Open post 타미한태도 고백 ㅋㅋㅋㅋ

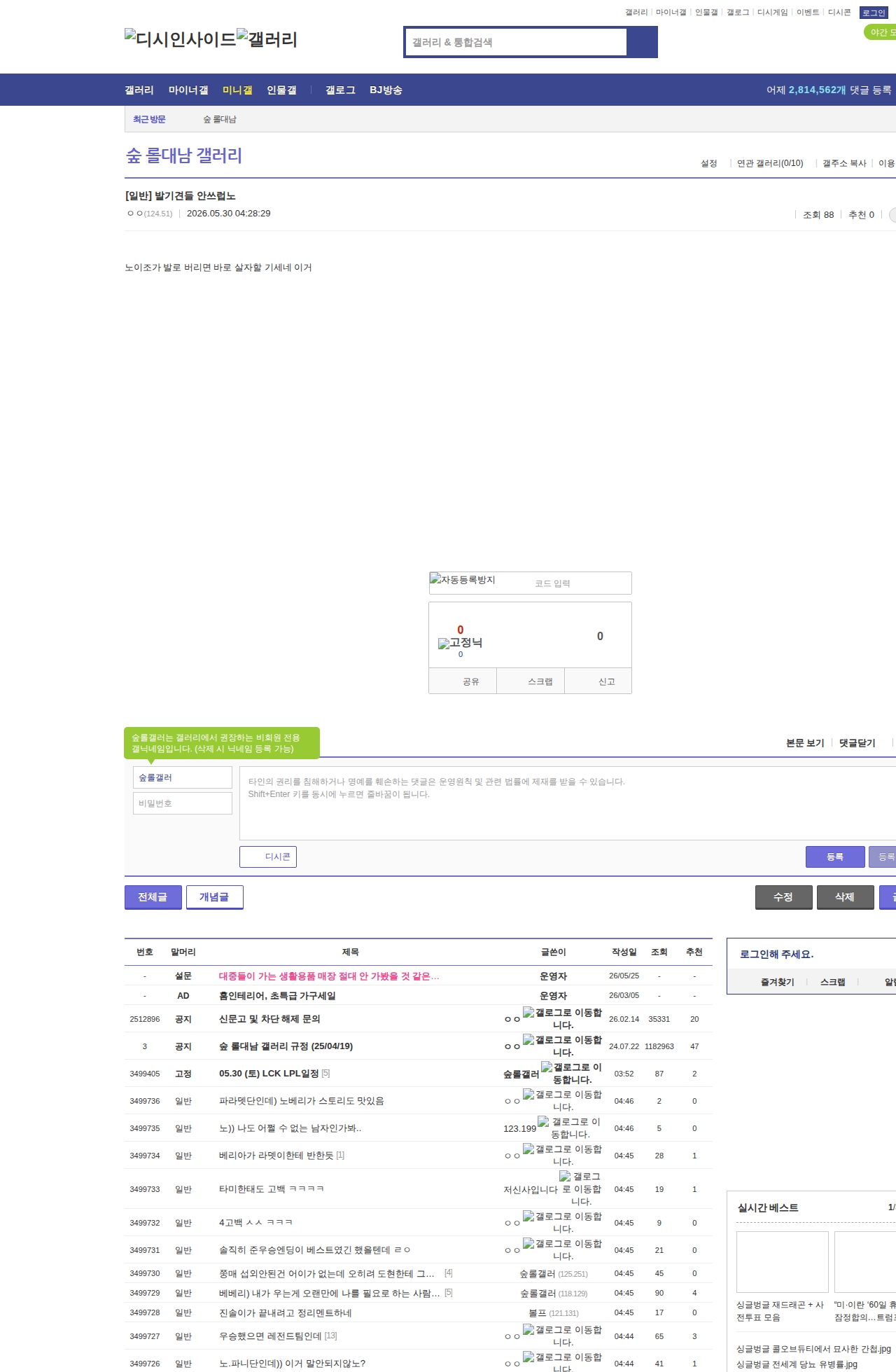click(272, 1189)
